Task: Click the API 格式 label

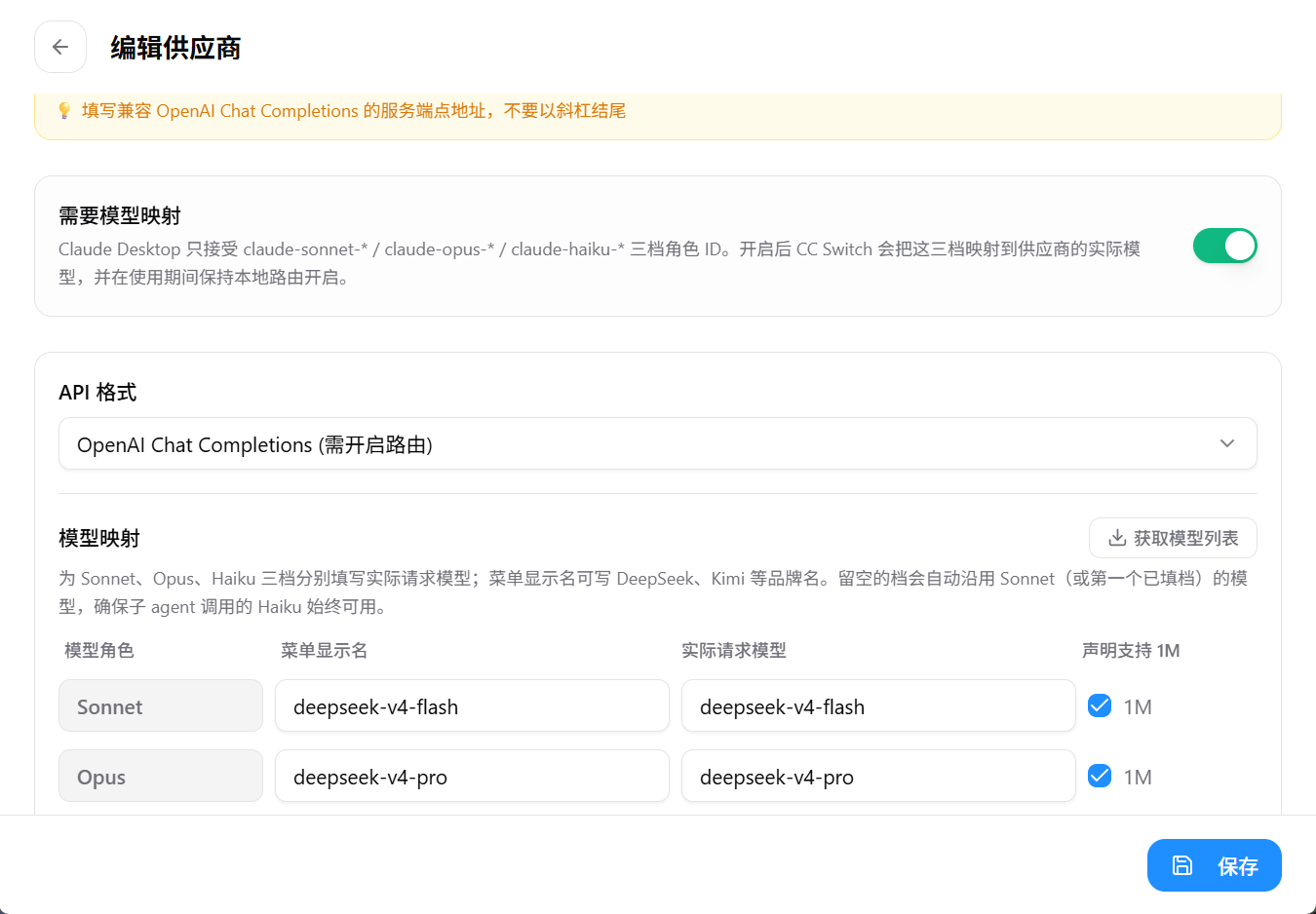Action: tap(97, 392)
